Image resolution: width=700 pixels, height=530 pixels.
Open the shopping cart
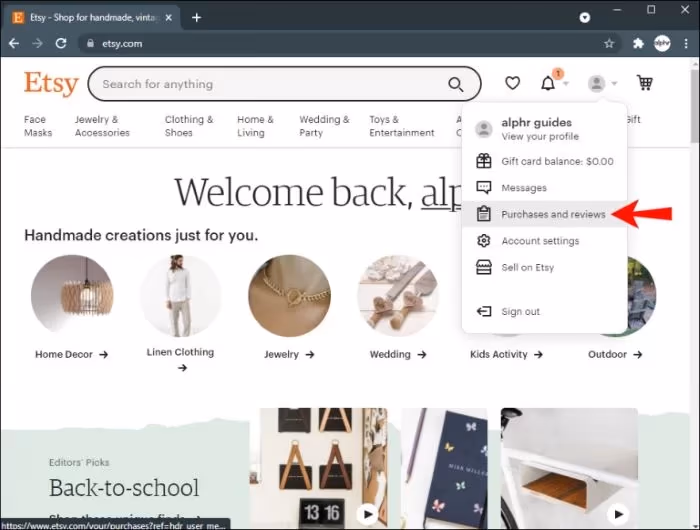click(645, 84)
